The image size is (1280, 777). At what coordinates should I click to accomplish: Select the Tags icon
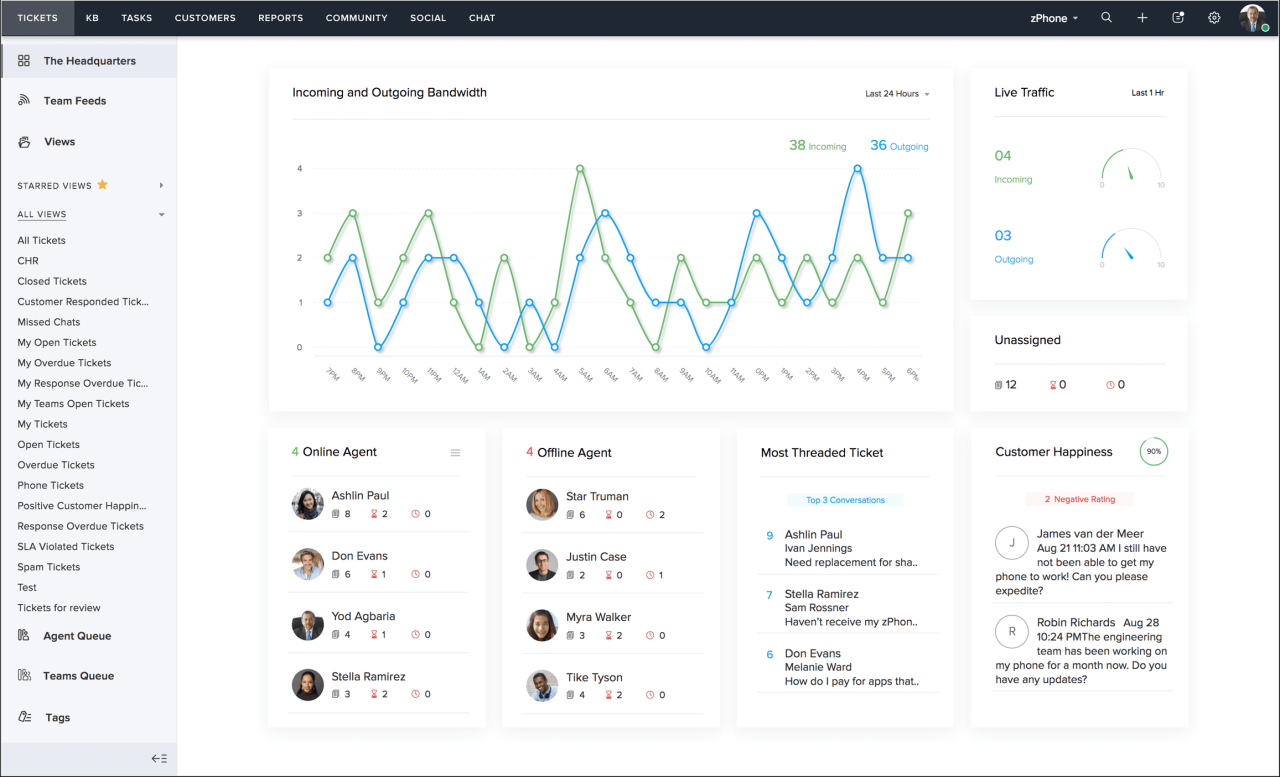tap(23, 717)
